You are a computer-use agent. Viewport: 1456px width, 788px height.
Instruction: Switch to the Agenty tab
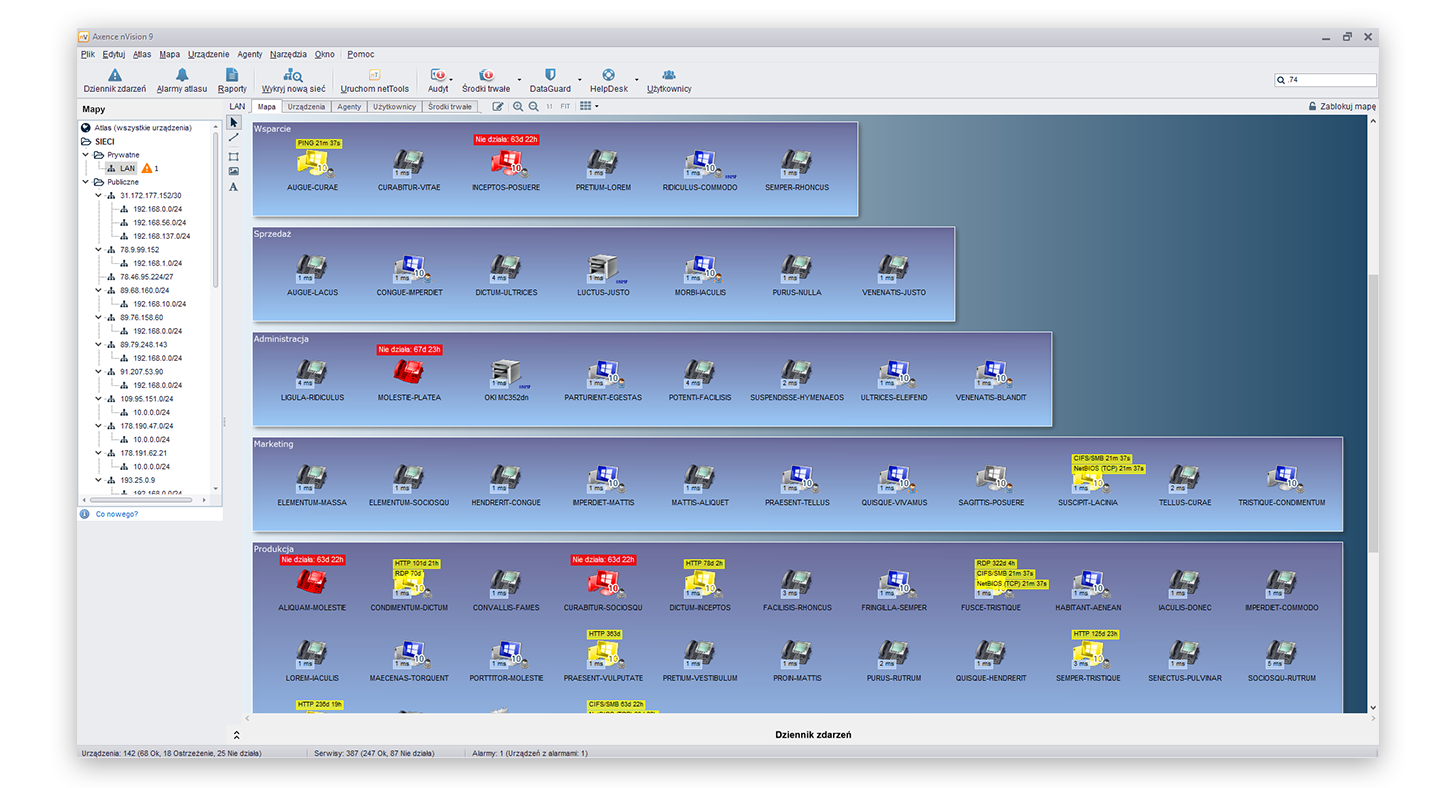pos(349,106)
